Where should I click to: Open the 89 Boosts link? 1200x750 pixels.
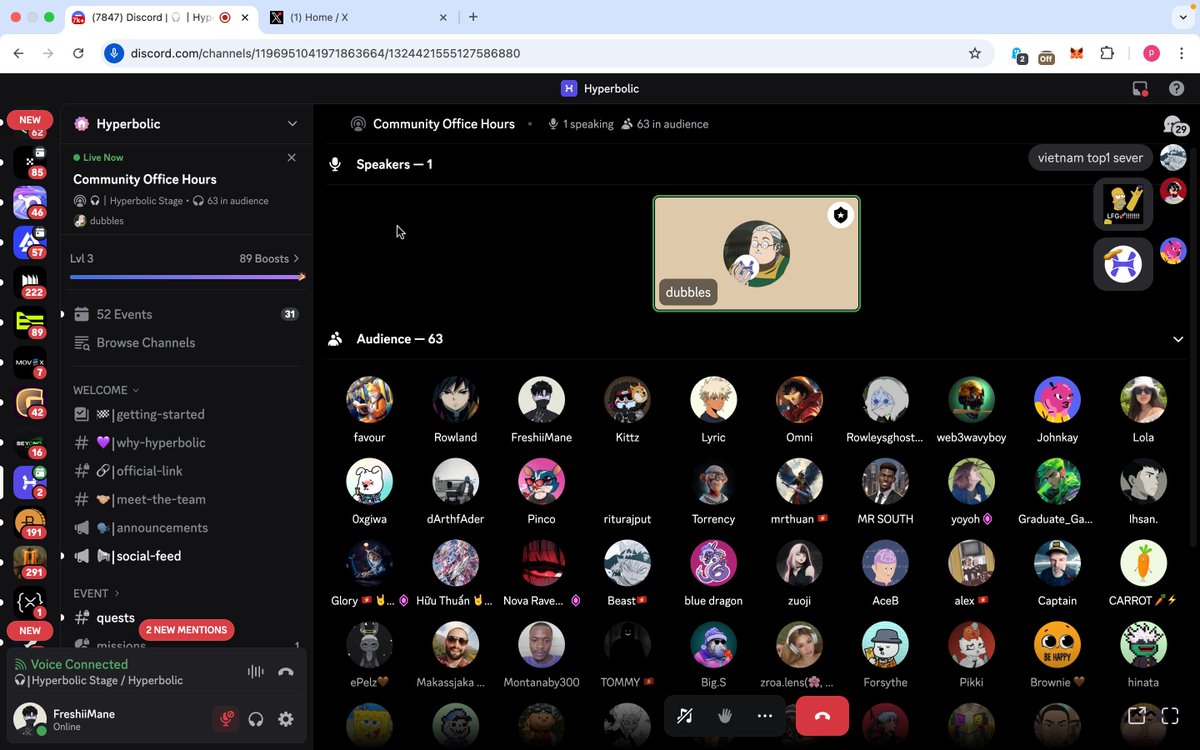point(269,258)
